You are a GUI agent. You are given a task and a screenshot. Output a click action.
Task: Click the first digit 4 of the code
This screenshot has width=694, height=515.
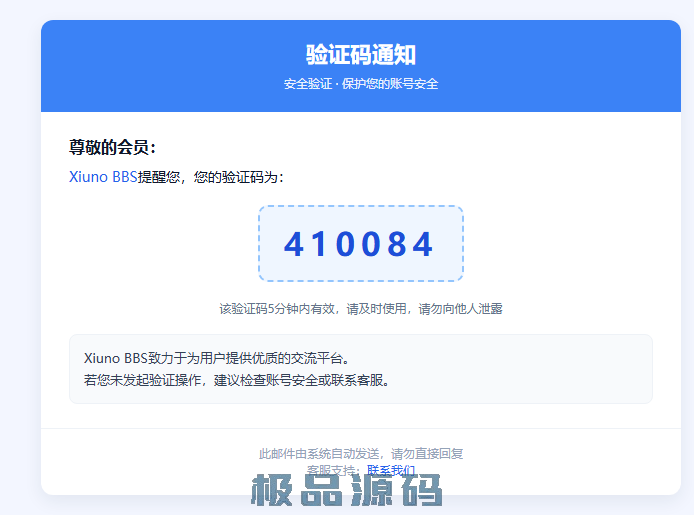295,244
